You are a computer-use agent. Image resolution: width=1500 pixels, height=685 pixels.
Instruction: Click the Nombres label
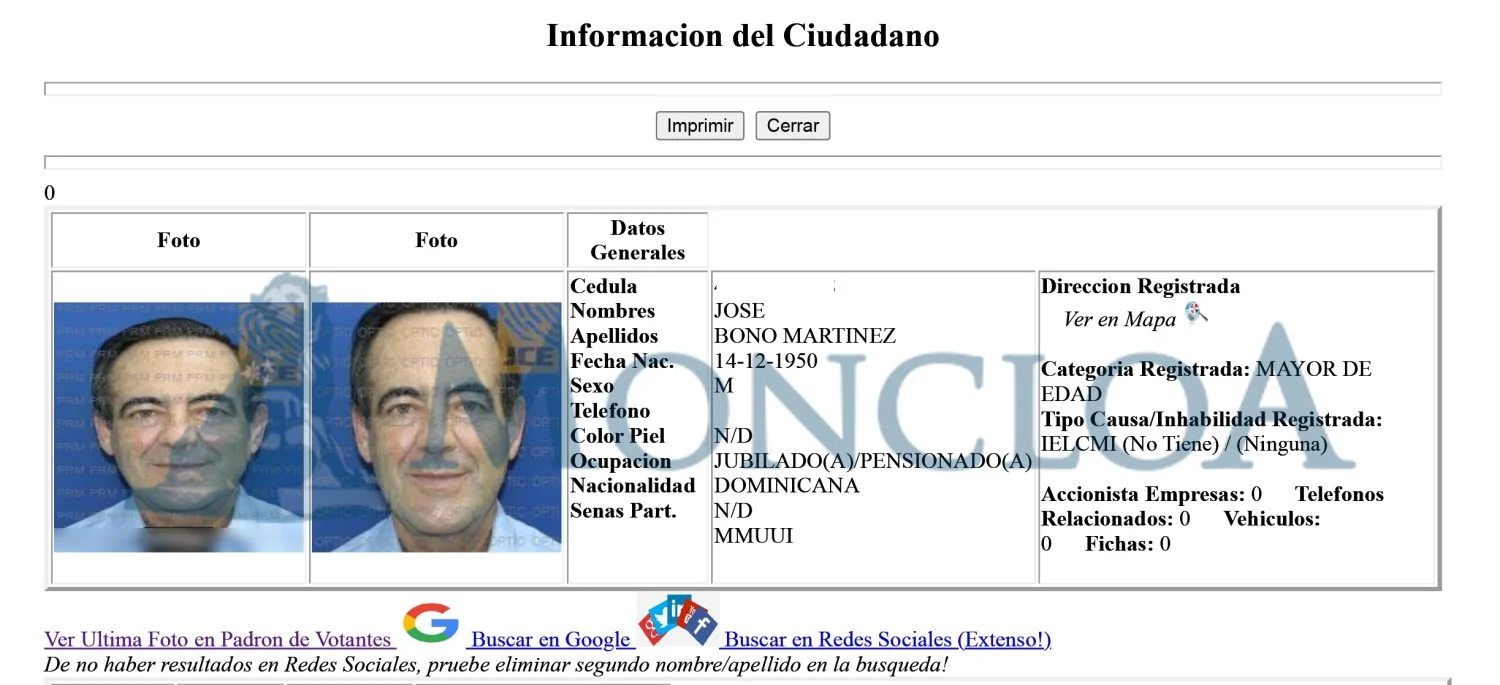click(x=613, y=311)
